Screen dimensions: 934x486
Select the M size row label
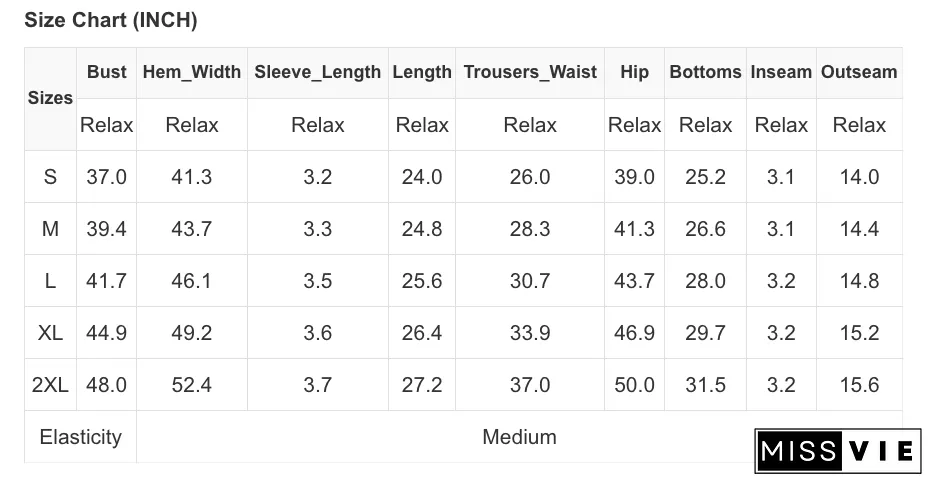point(50,229)
